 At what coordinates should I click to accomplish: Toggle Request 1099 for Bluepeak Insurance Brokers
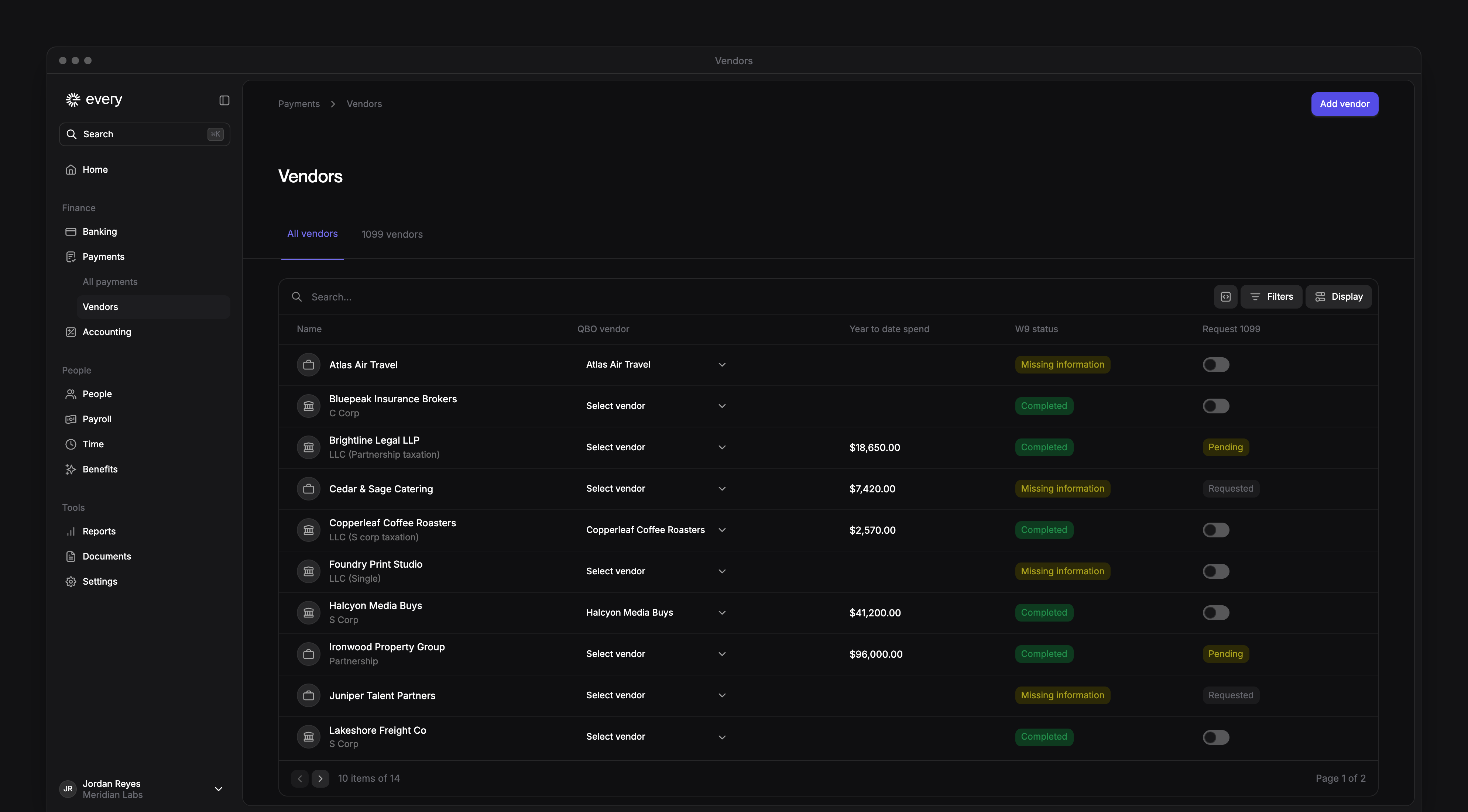click(1215, 406)
